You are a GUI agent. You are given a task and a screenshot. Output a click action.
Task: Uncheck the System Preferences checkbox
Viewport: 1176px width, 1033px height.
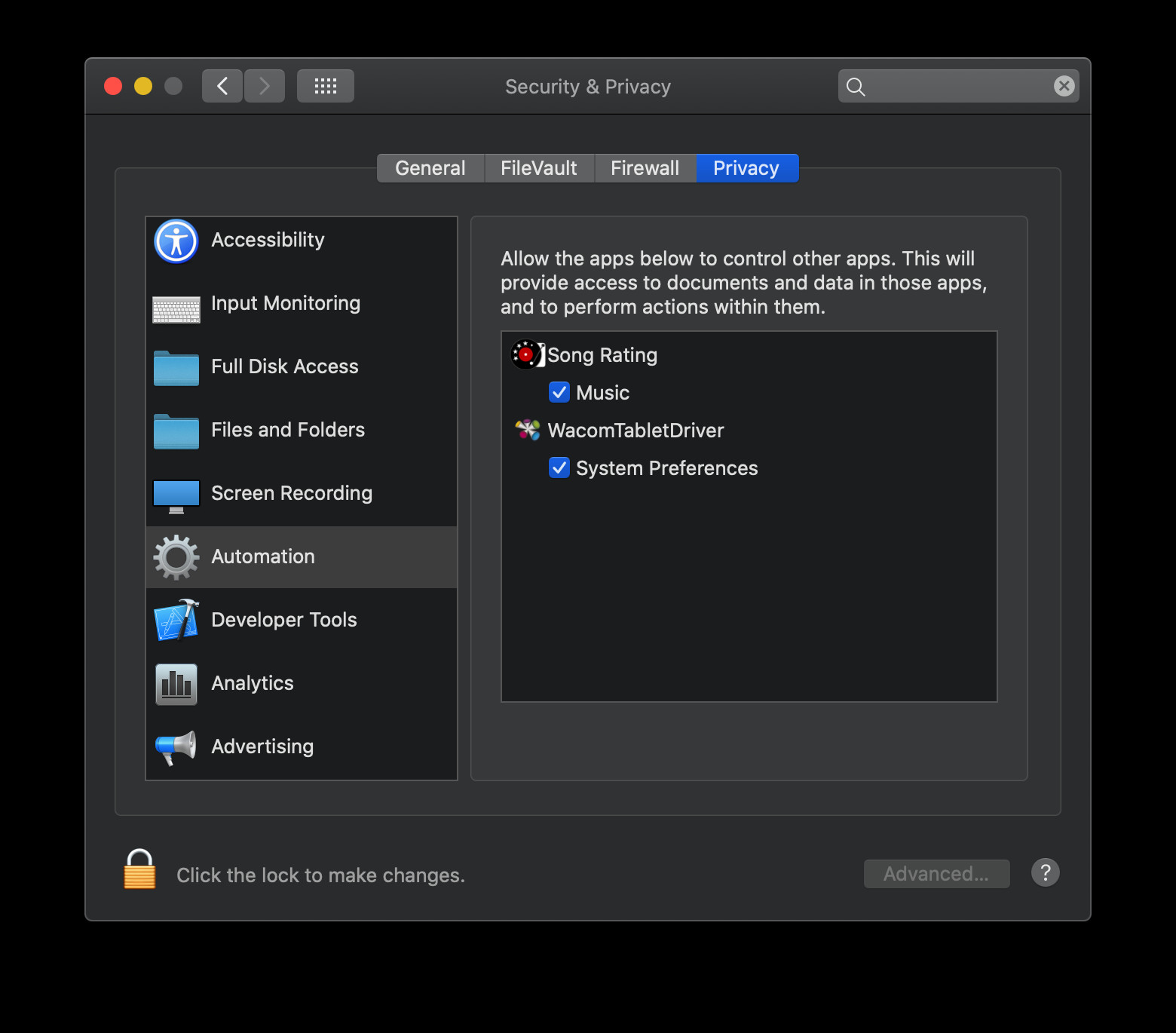pos(559,467)
